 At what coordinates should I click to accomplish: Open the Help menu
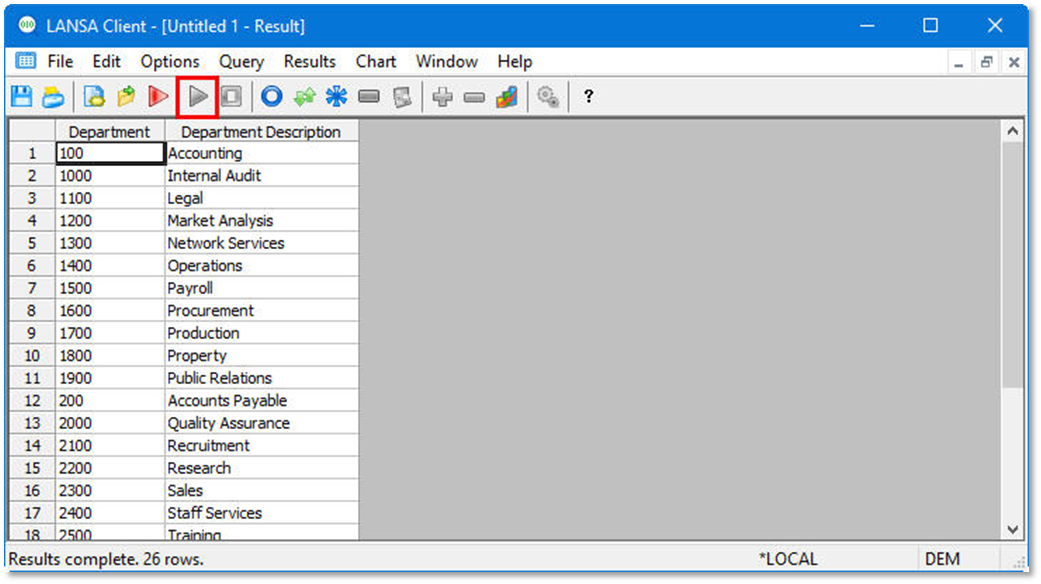515,62
